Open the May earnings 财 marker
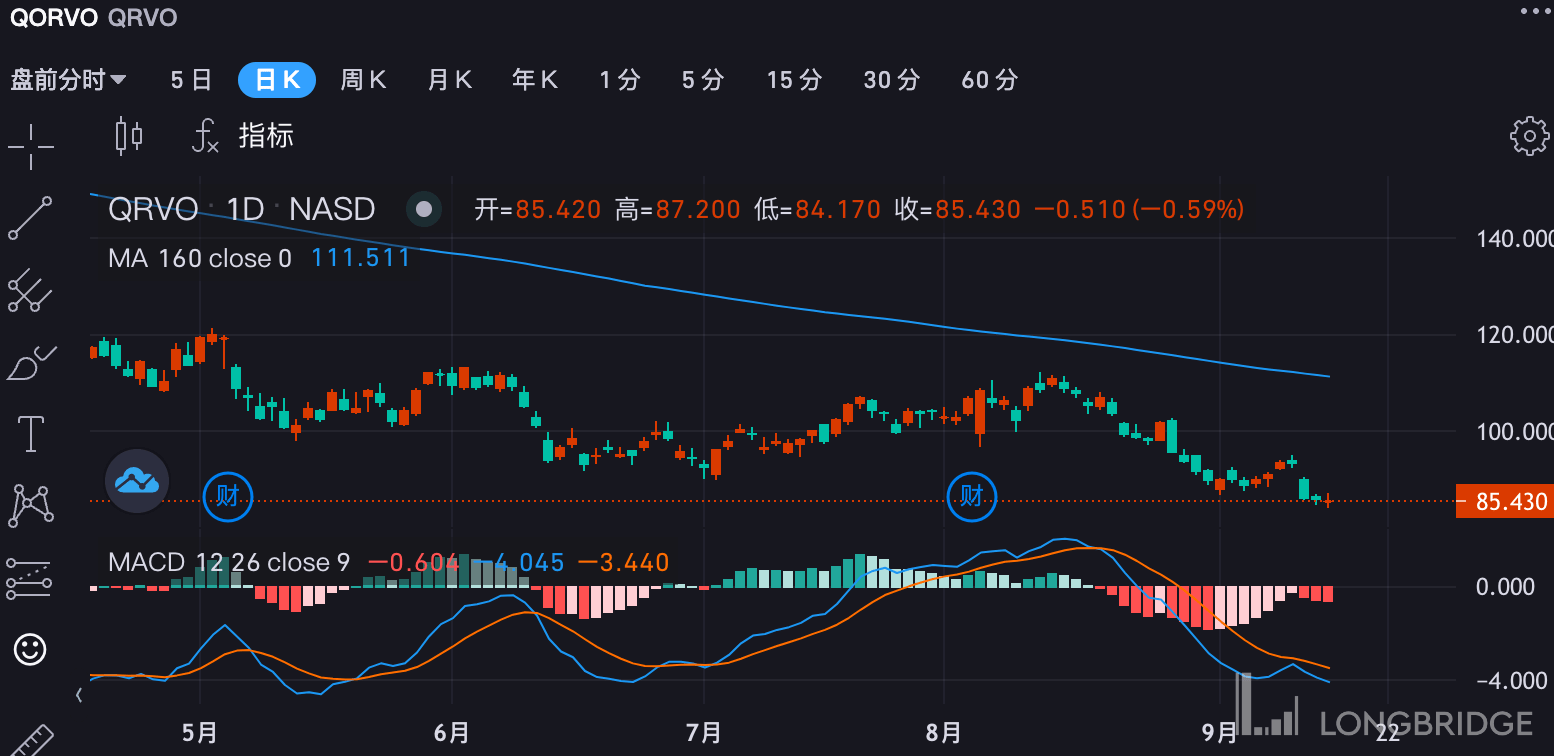This screenshot has width=1554, height=756. pos(227,495)
